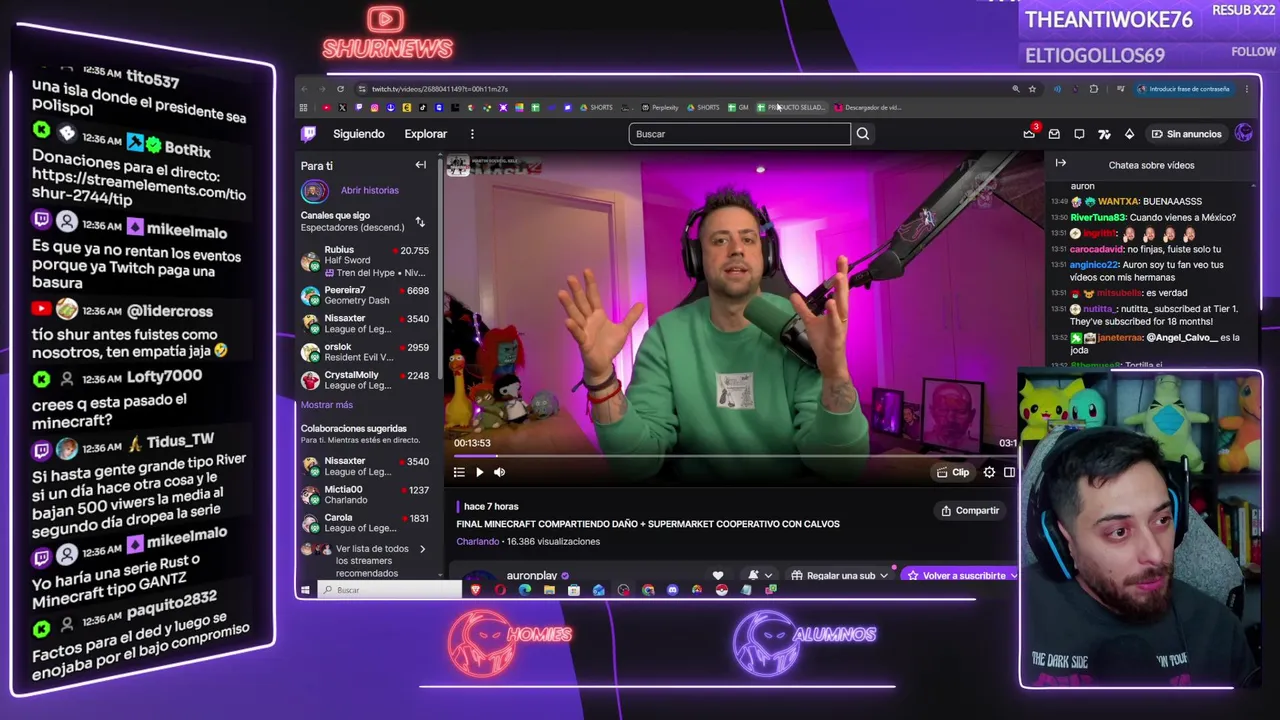This screenshot has width=1280, height=720.
Task: Open Descargador de vid bookmark
Action: point(868,107)
